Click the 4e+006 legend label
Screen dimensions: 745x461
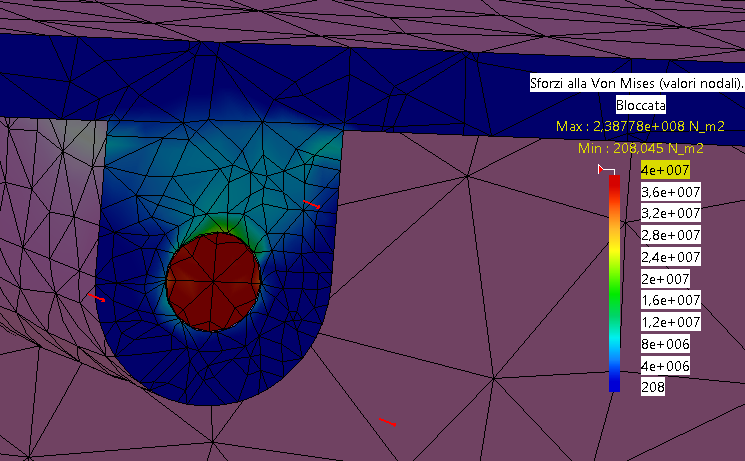[x=665, y=366]
